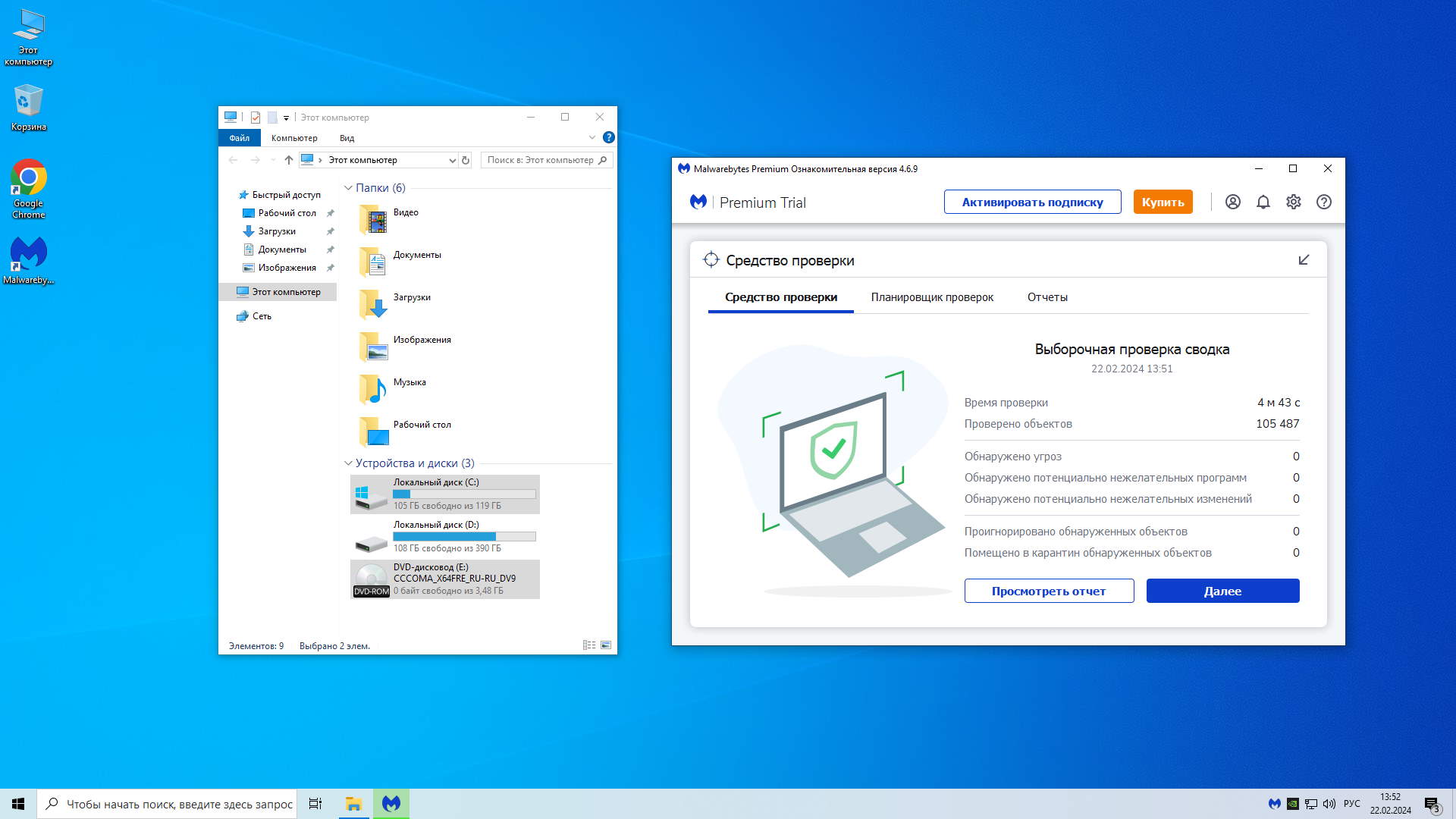Open the Отчеты tab

(1047, 297)
